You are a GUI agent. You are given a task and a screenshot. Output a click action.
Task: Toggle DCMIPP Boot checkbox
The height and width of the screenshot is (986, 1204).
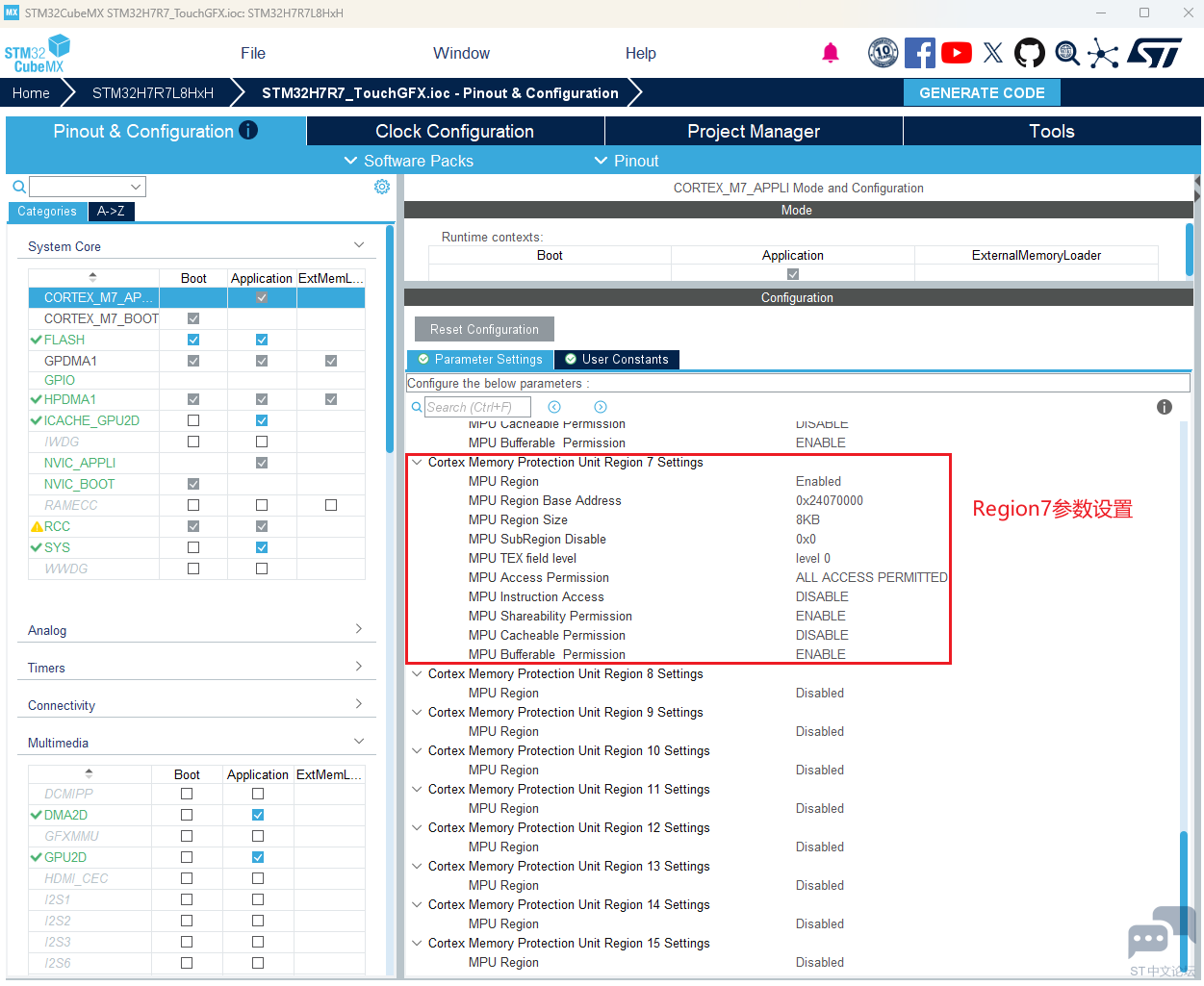click(187, 794)
